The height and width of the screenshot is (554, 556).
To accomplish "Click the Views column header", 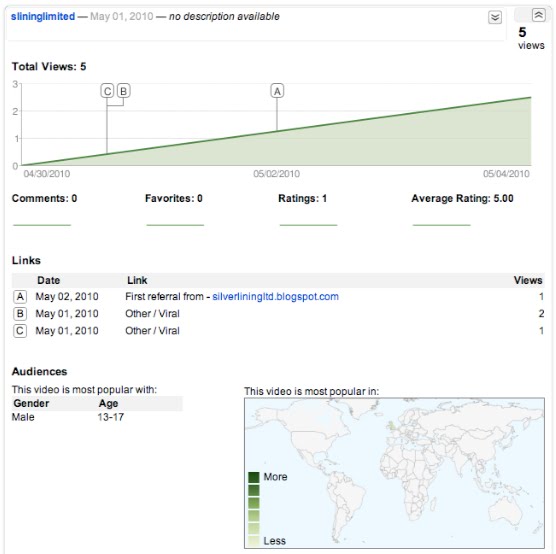I will coord(528,280).
